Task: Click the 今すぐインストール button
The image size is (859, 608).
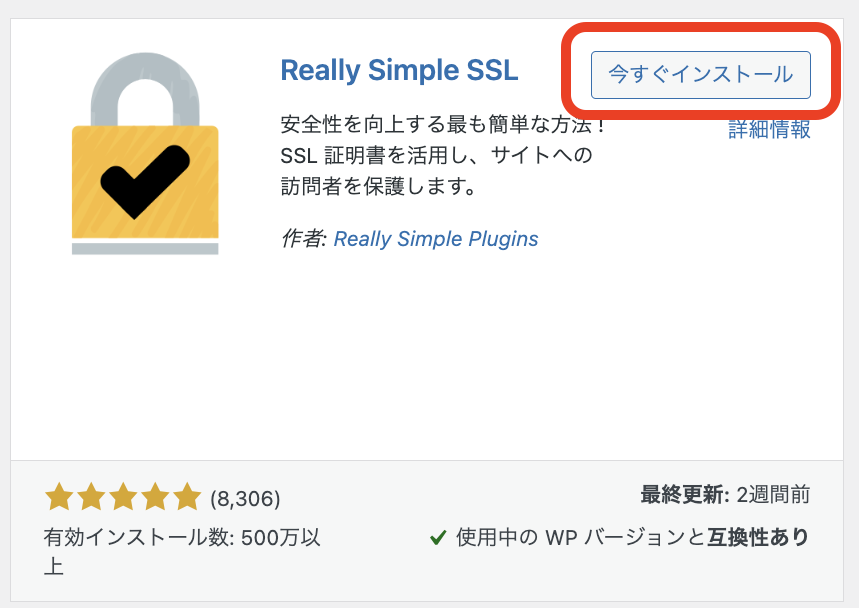Action: [701, 75]
